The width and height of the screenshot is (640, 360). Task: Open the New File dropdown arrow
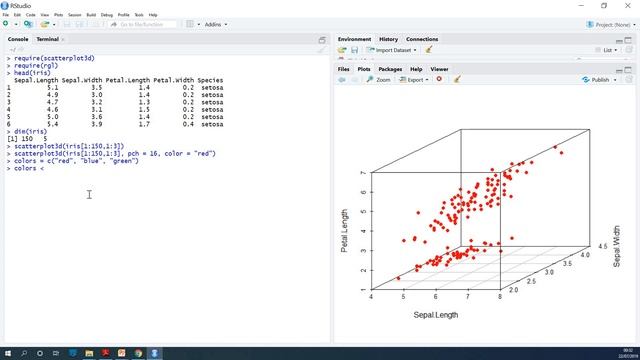16,24
